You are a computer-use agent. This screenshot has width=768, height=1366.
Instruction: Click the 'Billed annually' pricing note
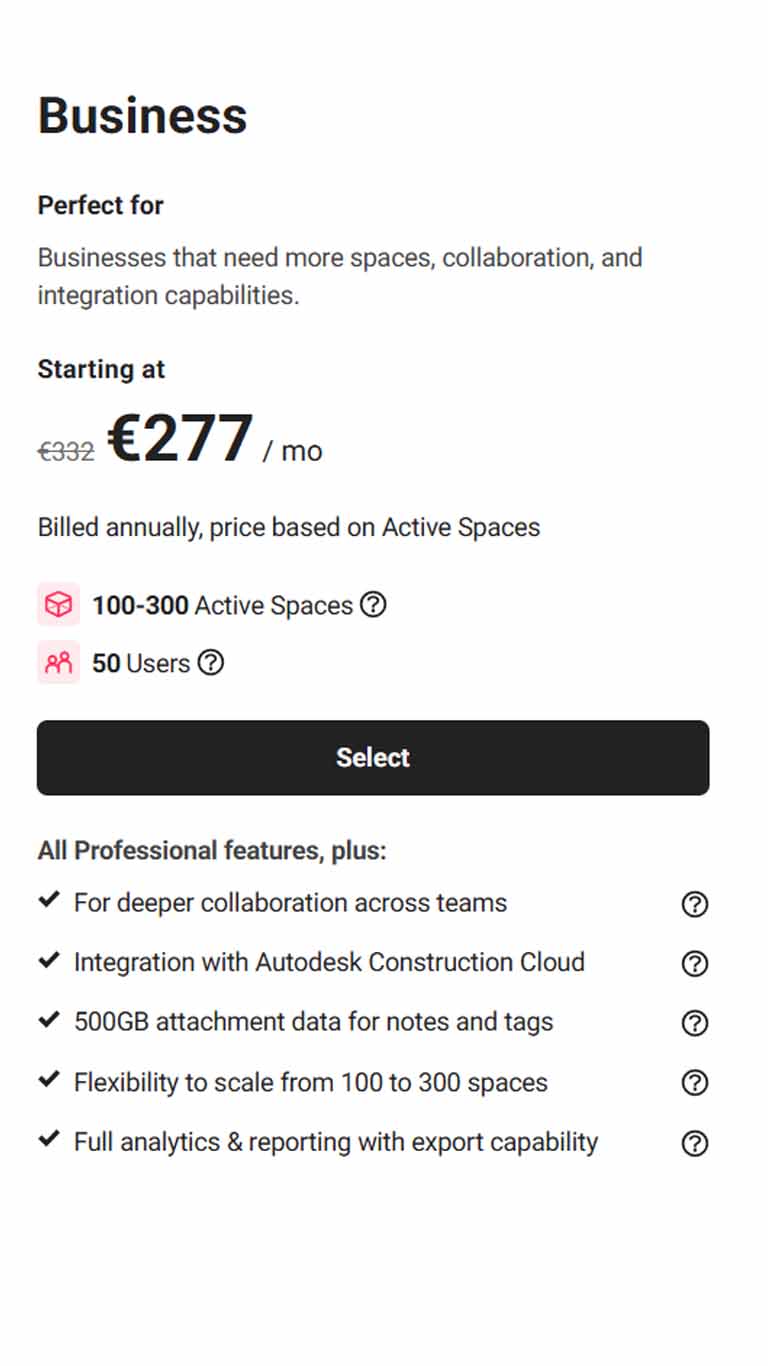pos(289,528)
